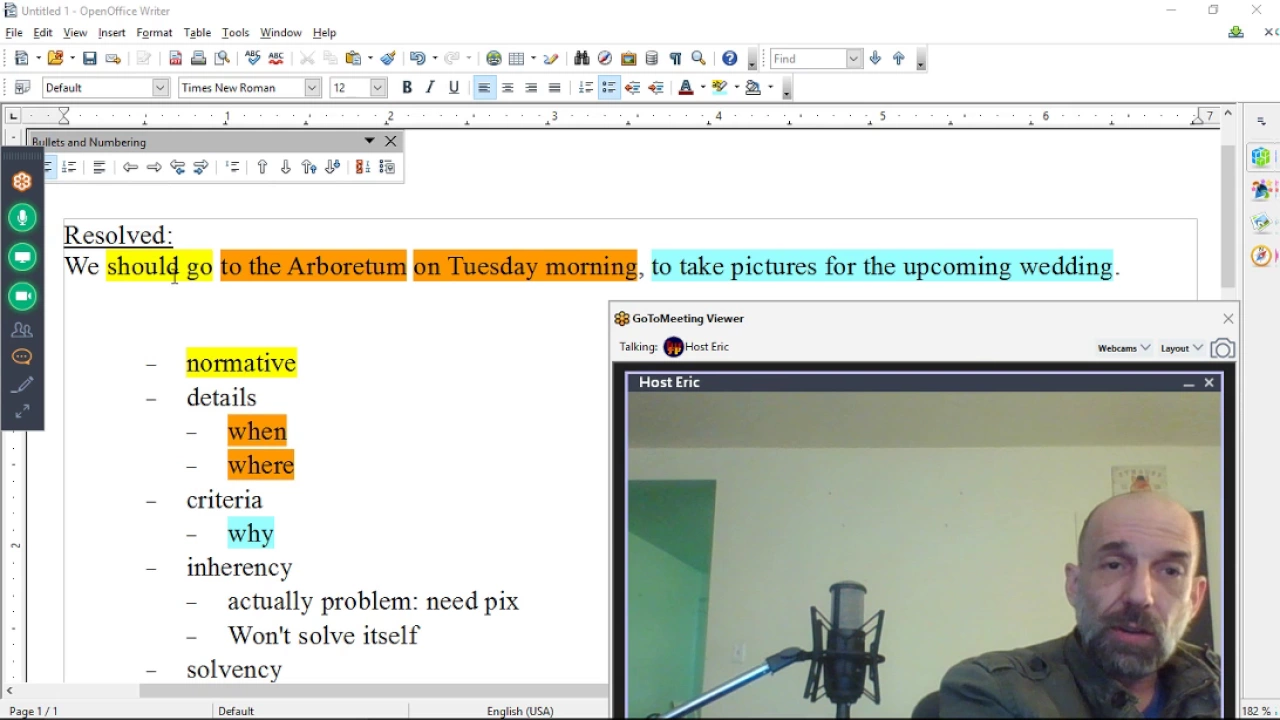Open the Edit menu
This screenshot has height=720, width=1280.
(x=43, y=33)
